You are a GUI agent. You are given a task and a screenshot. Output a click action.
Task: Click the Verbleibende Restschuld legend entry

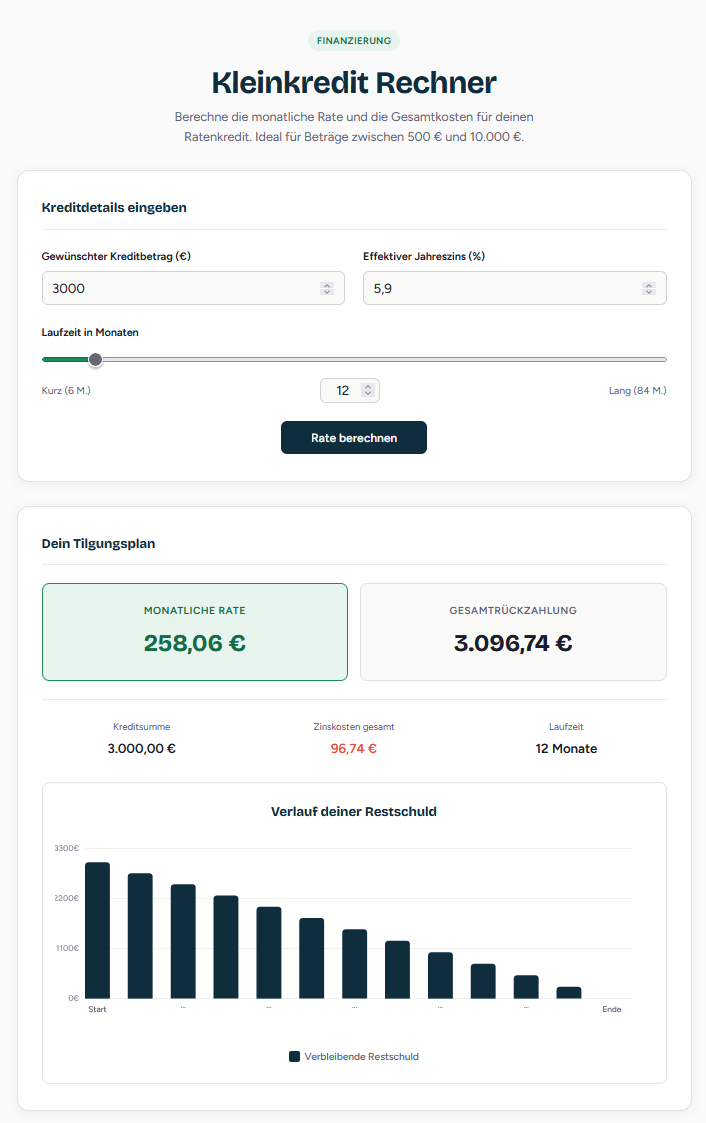354,1056
